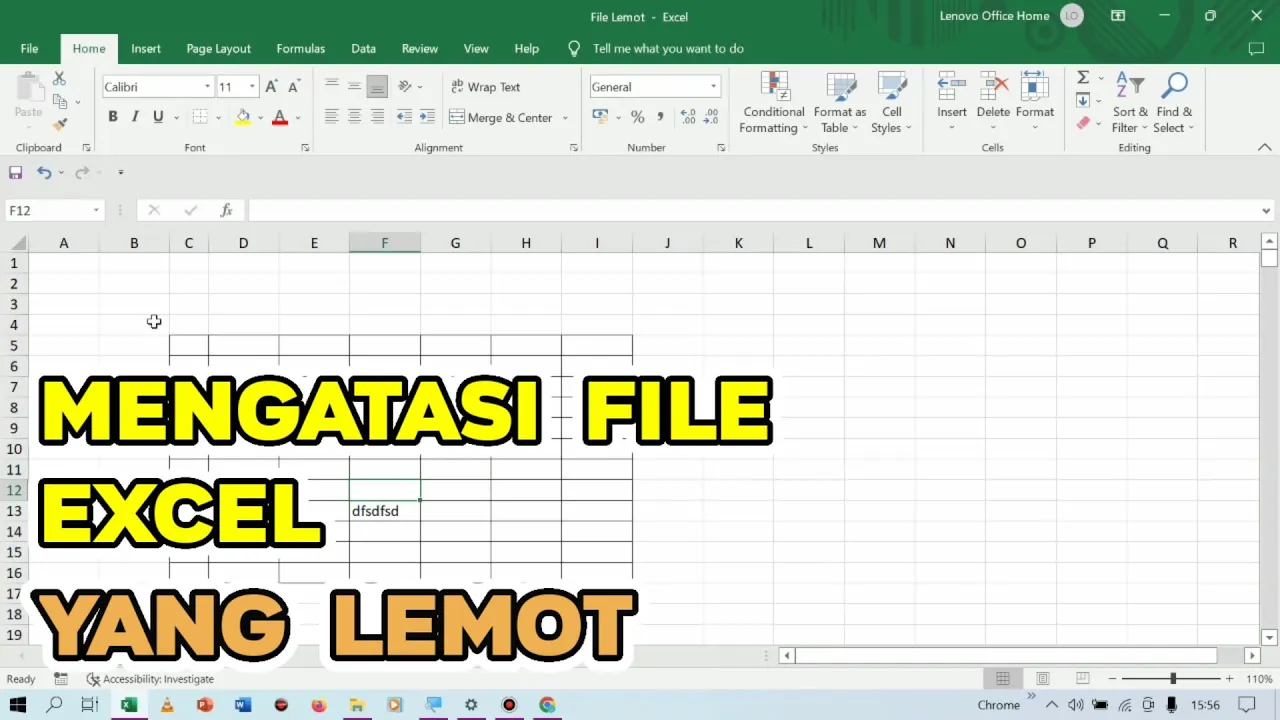Image resolution: width=1280 pixels, height=720 pixels.
Task: Decrease font size with smaller A icon
Action: tap(293, 87)
